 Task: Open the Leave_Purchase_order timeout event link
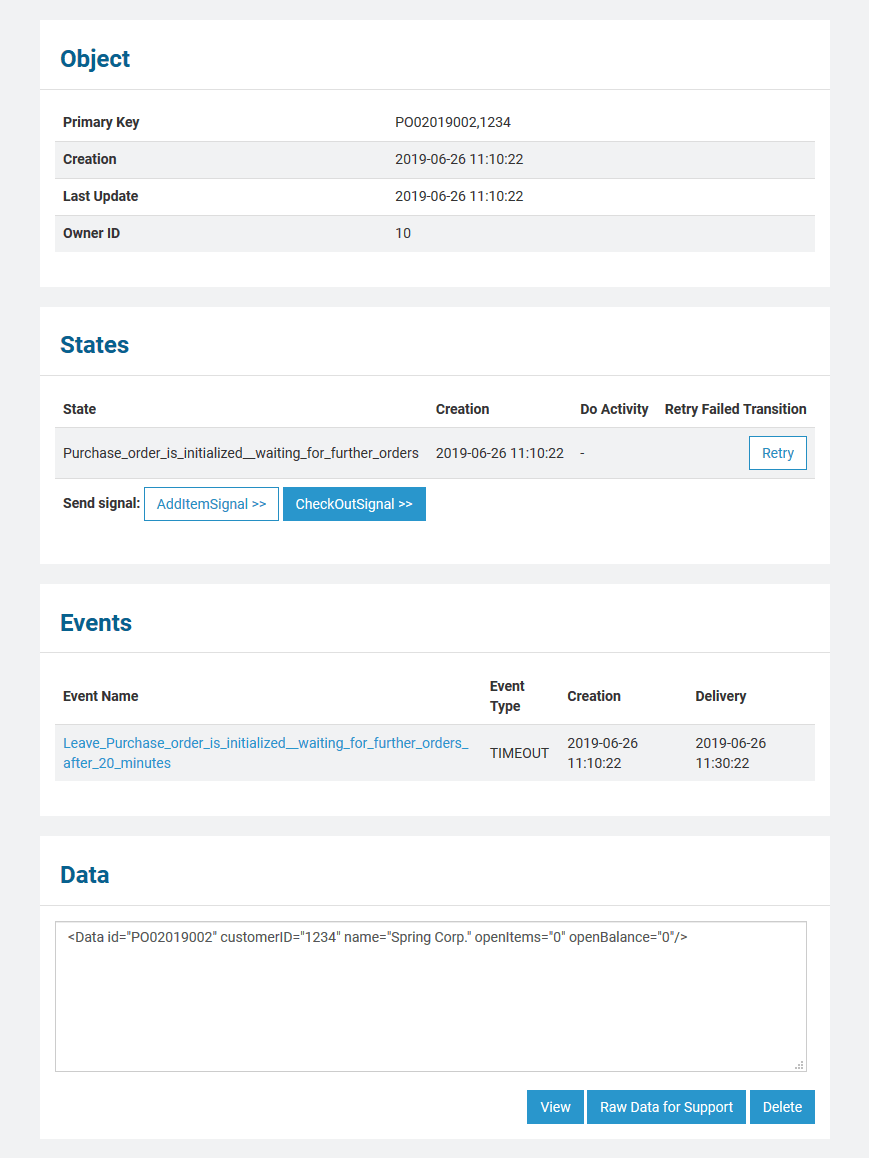(266, 752)
